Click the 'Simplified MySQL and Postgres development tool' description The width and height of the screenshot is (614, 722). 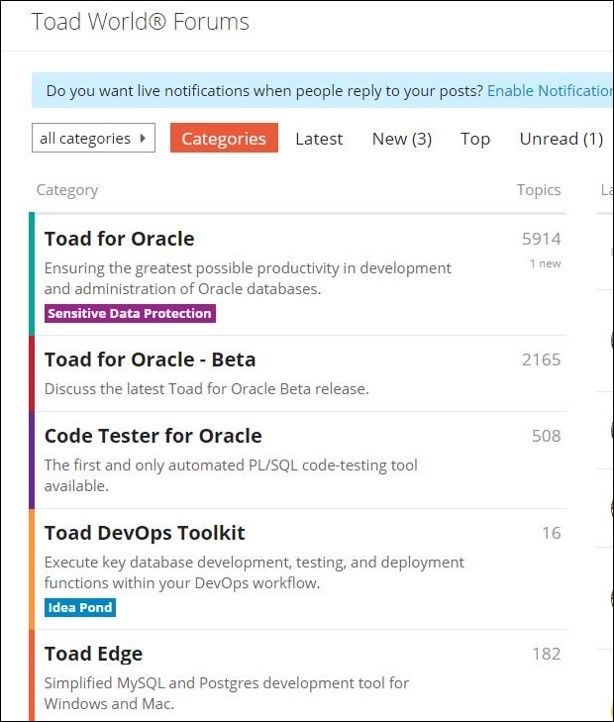[226, 693]
